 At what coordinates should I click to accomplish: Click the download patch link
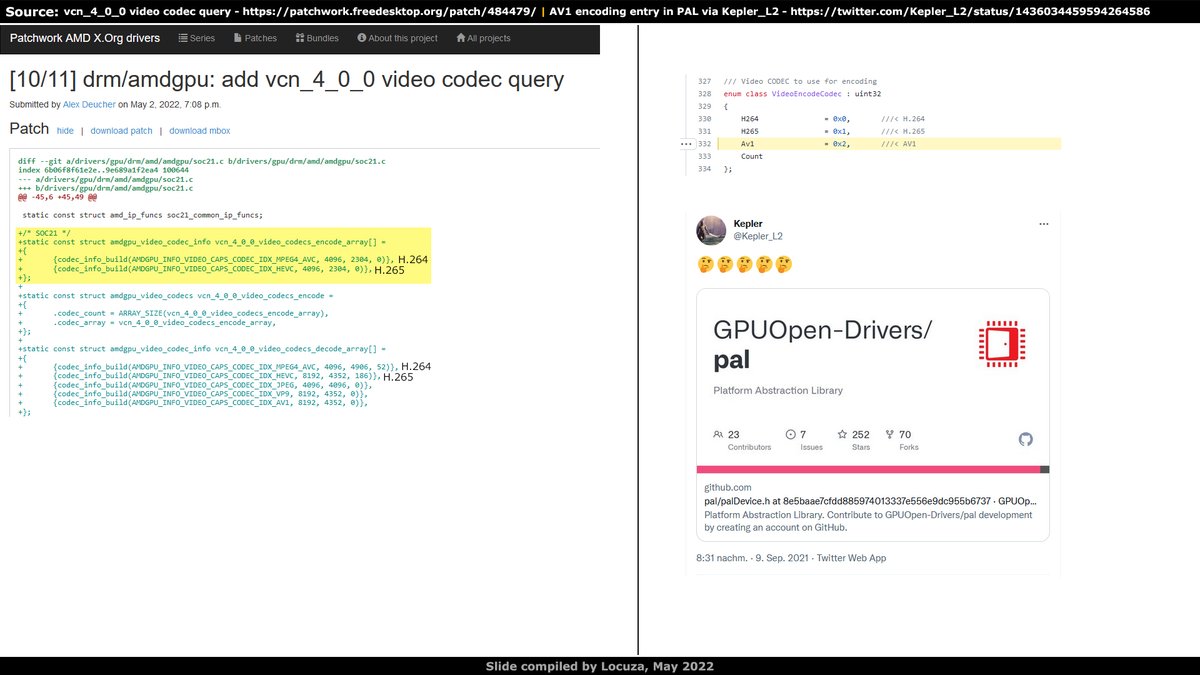(121, 131)
